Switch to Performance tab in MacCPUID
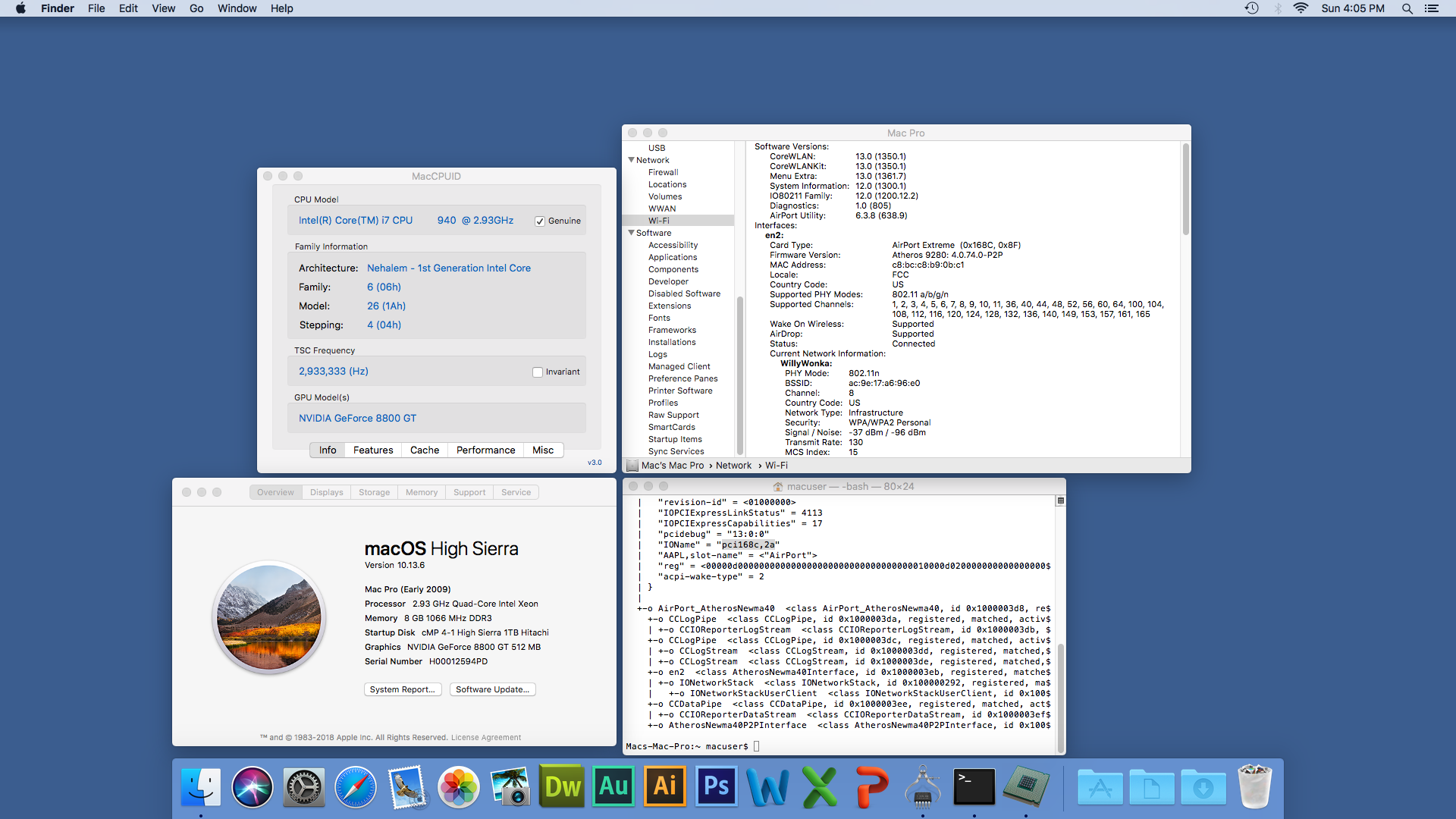Viewport: 1456px width, 819px height. 485,450
